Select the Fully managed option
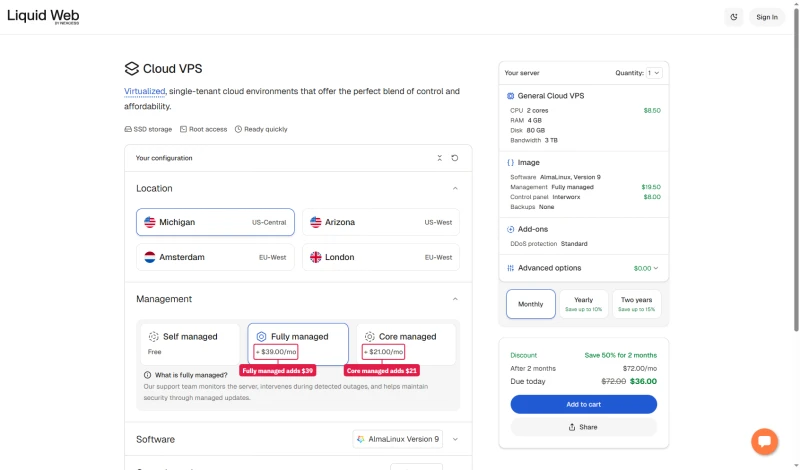The width and height of the screenshot is (800, 470). pyautogui.click(x=298, y=344)
